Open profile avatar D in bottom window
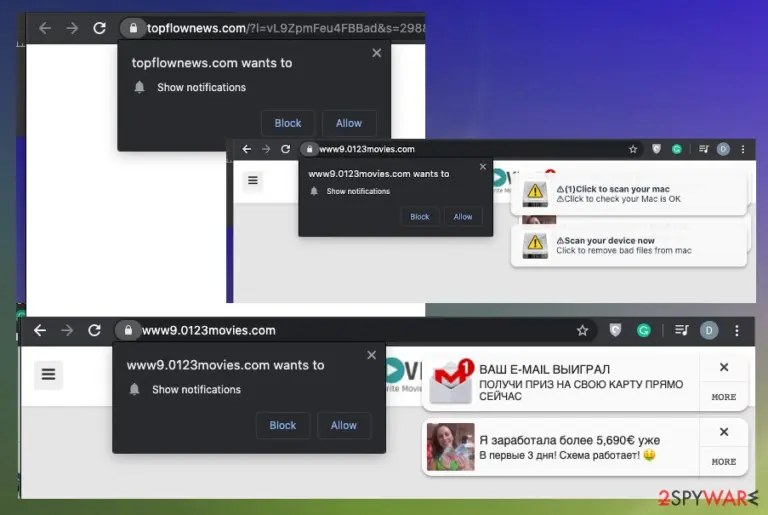This screenshot has height=515, width=768. (709, 331)
